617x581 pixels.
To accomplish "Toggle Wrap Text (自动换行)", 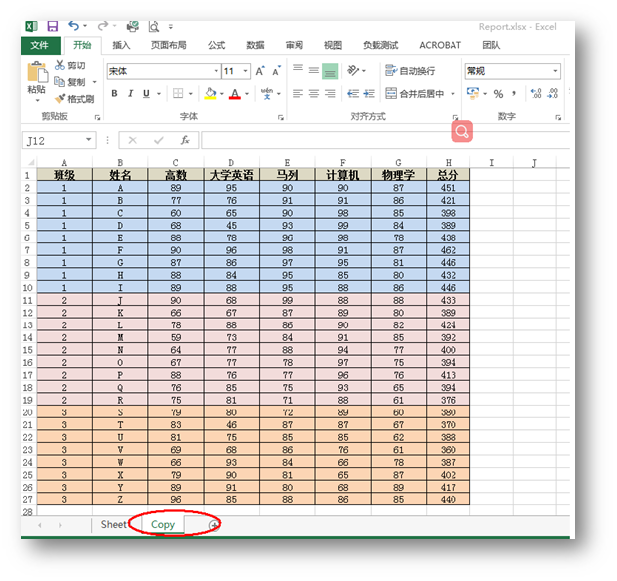I will (409, 71).
